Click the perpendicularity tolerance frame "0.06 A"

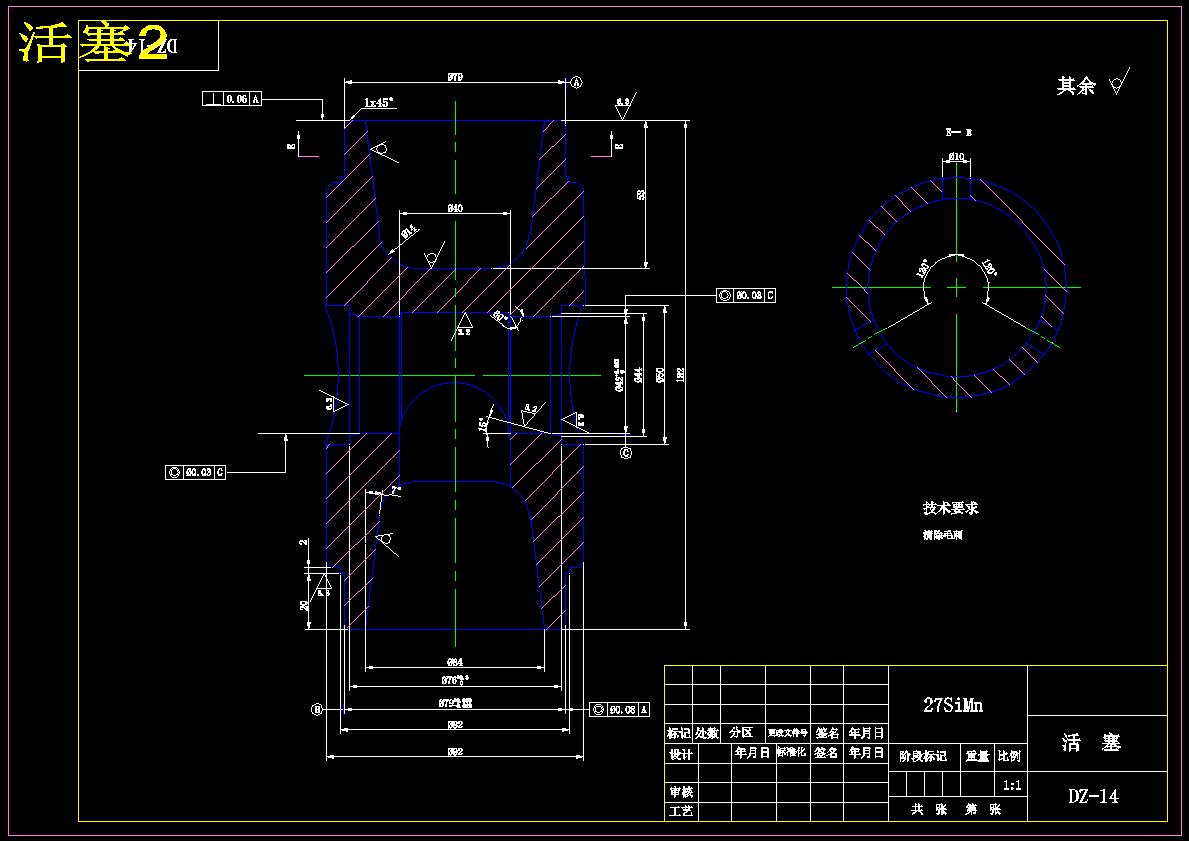point(232,99)
